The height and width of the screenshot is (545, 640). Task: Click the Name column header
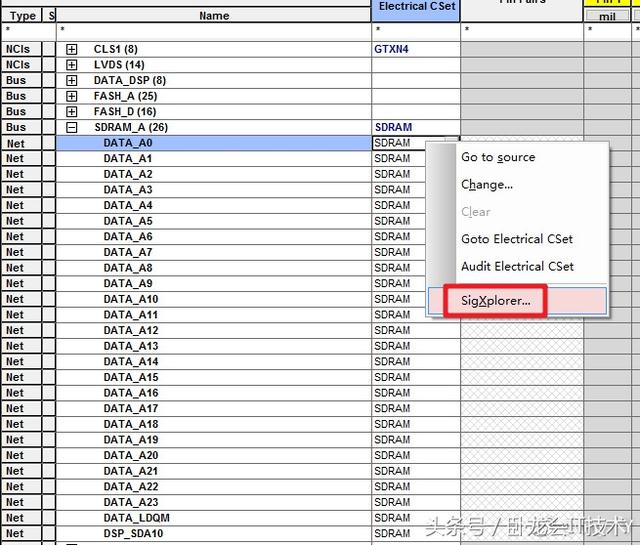pos(214,16)
